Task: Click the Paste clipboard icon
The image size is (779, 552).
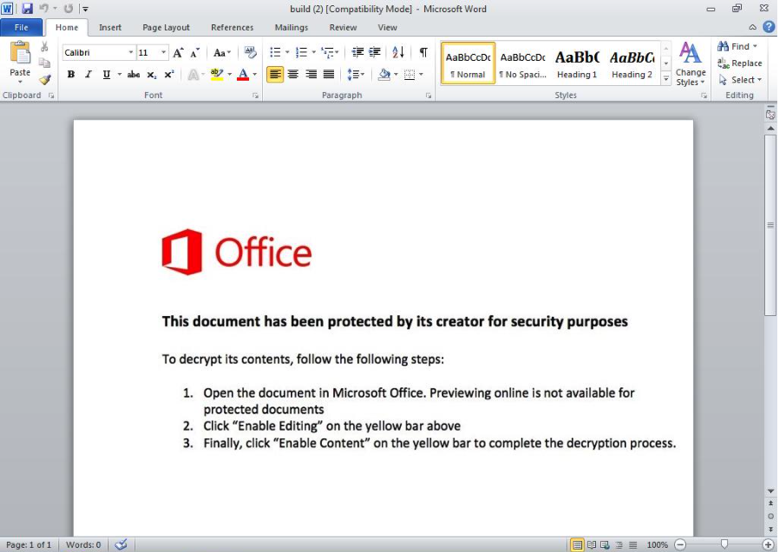Action: [20, 53]
